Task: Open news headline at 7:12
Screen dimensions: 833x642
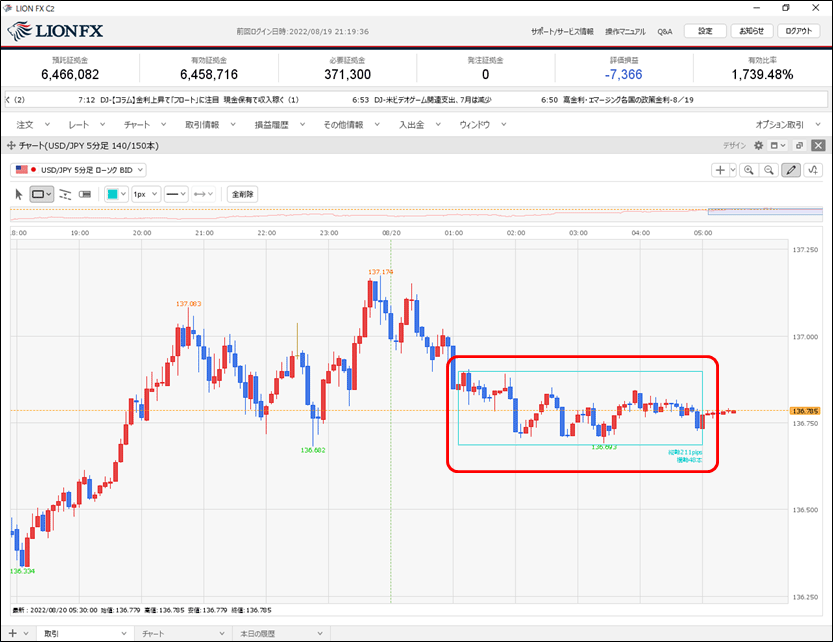Action: click(x=188, y=99)
